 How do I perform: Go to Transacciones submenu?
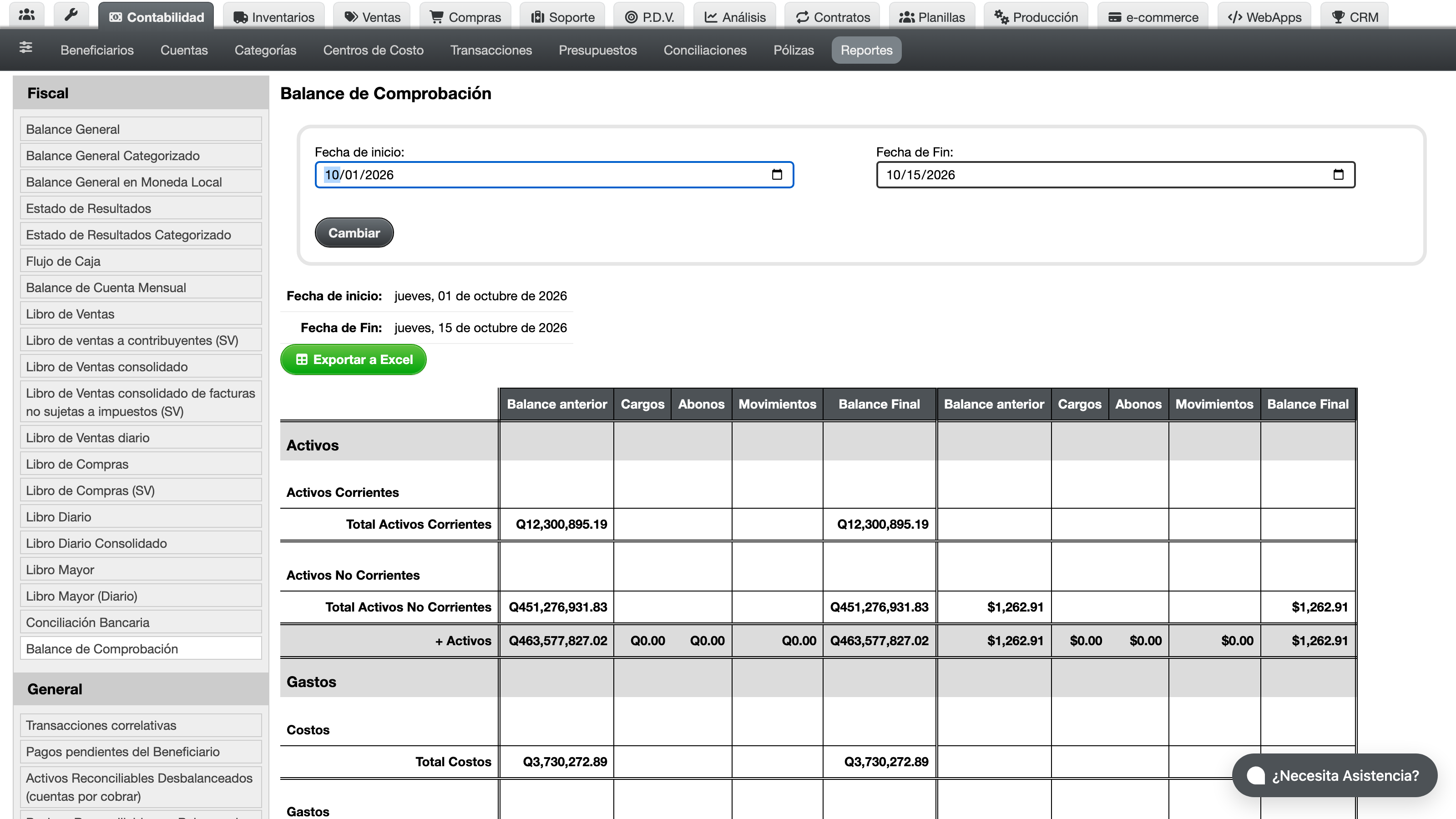[490, 50]
